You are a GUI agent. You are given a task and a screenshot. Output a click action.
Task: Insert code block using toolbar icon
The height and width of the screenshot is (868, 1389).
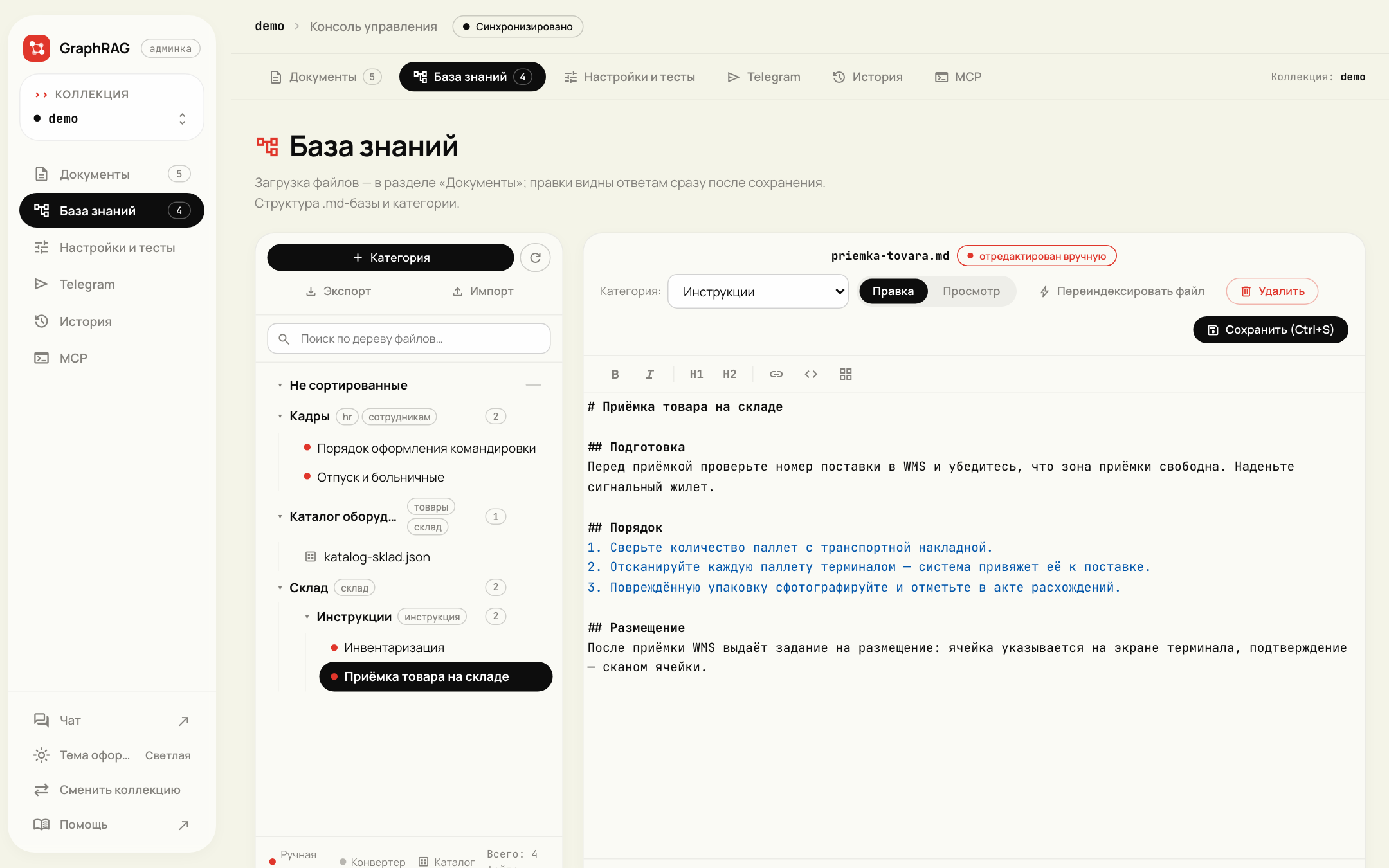click(x=811, y=374)
